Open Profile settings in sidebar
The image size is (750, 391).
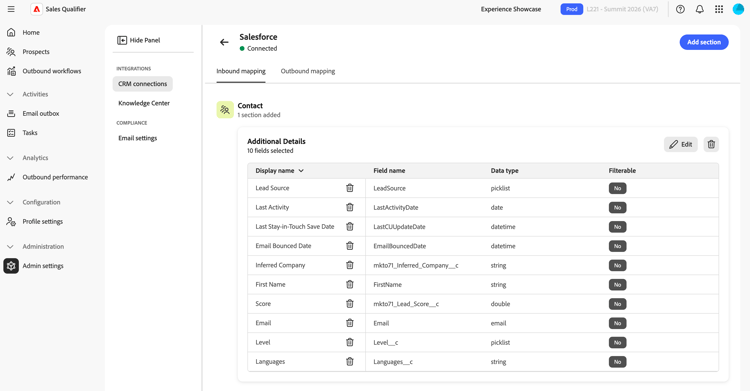(43, 222)
